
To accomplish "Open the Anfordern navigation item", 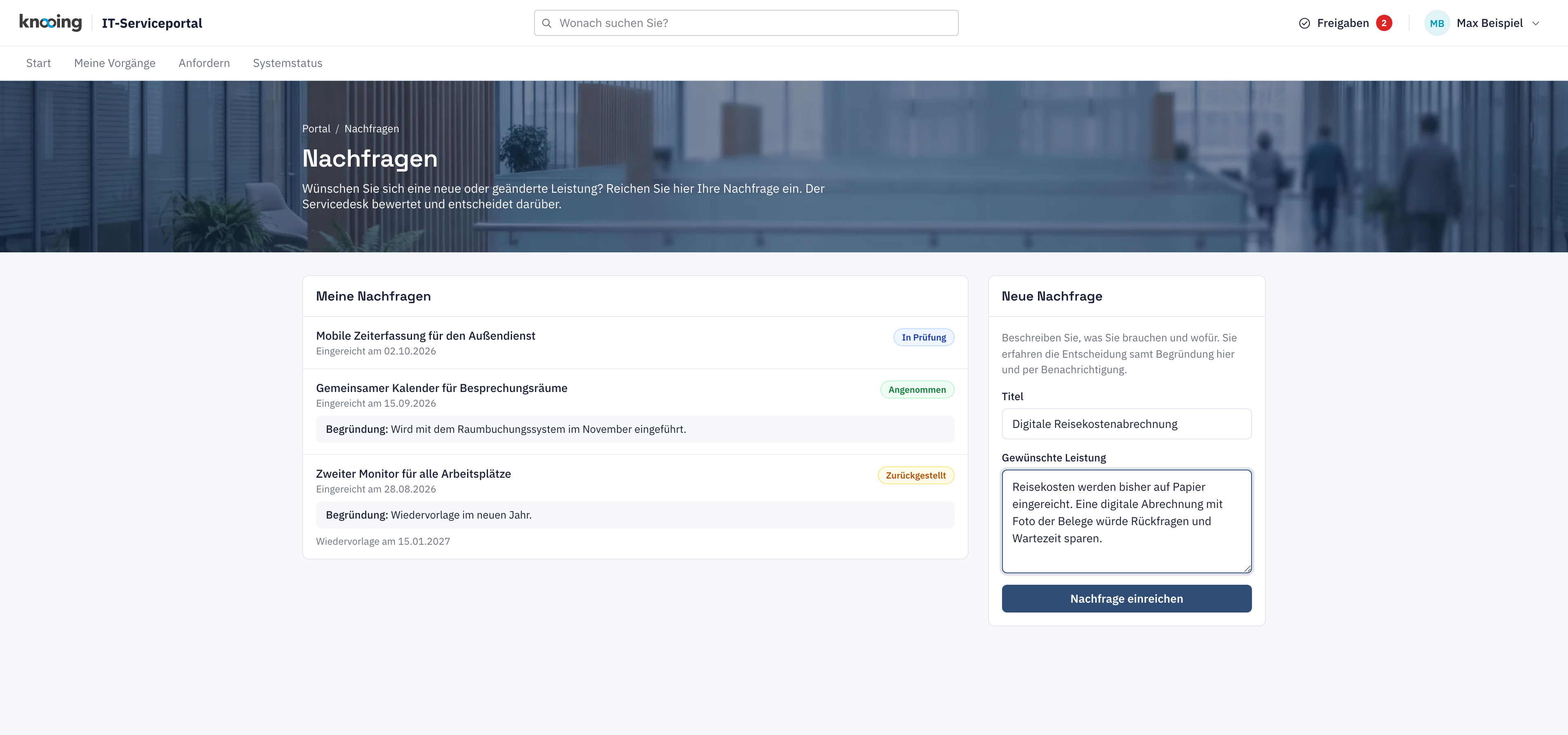I will point(204,63).
